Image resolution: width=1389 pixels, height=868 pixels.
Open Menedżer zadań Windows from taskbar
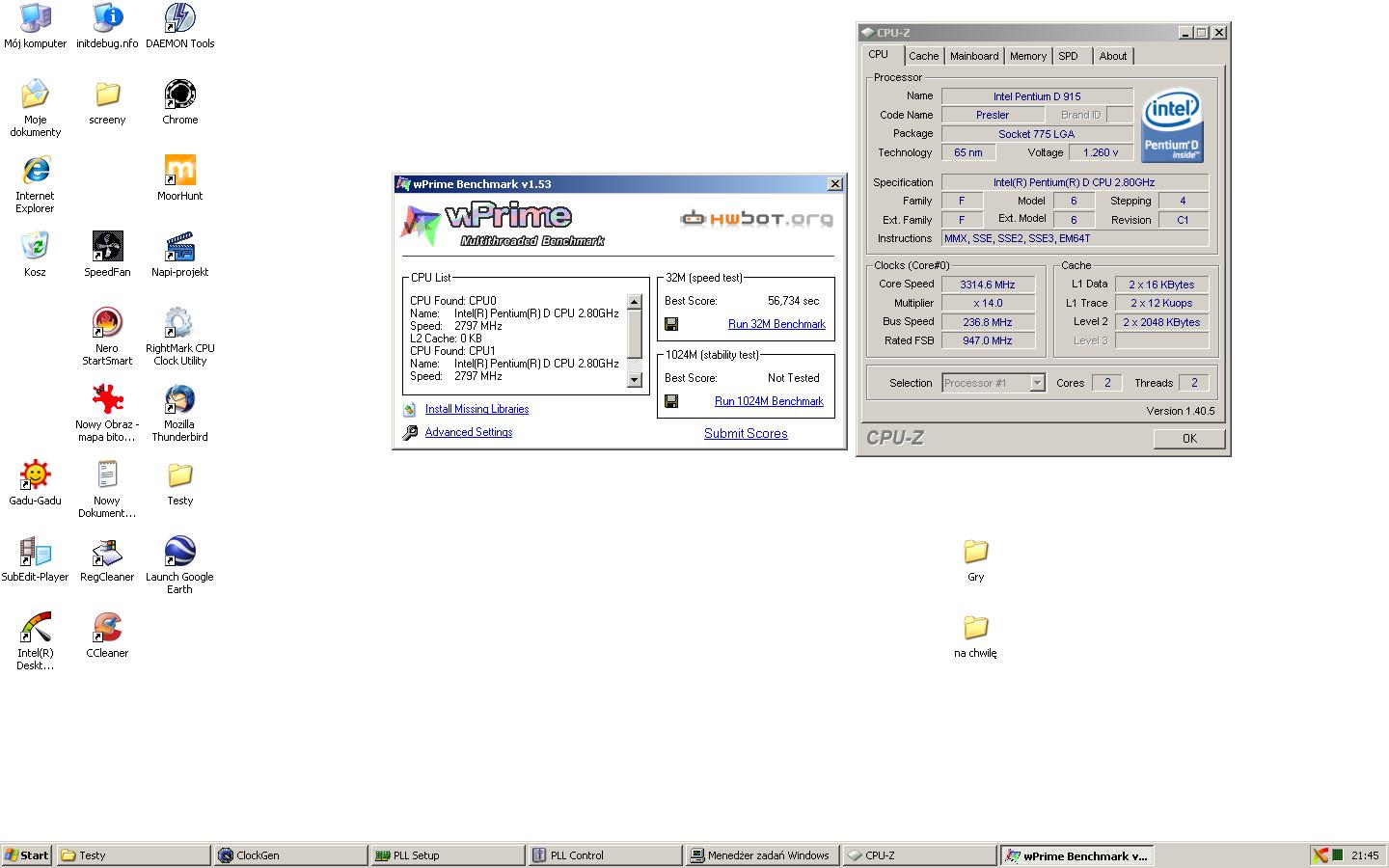[x=763, y=854]
